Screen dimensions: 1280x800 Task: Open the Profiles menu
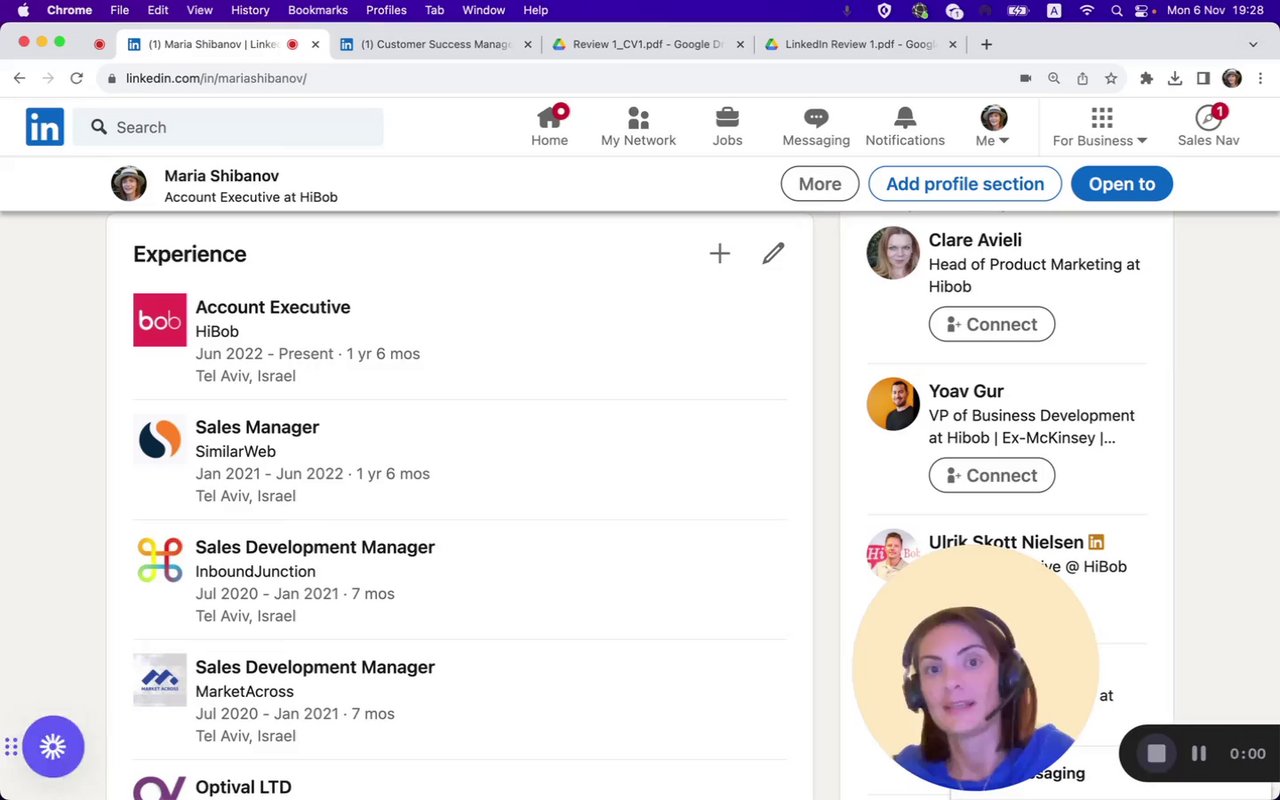pyautogui.click(x=386, y=10)
